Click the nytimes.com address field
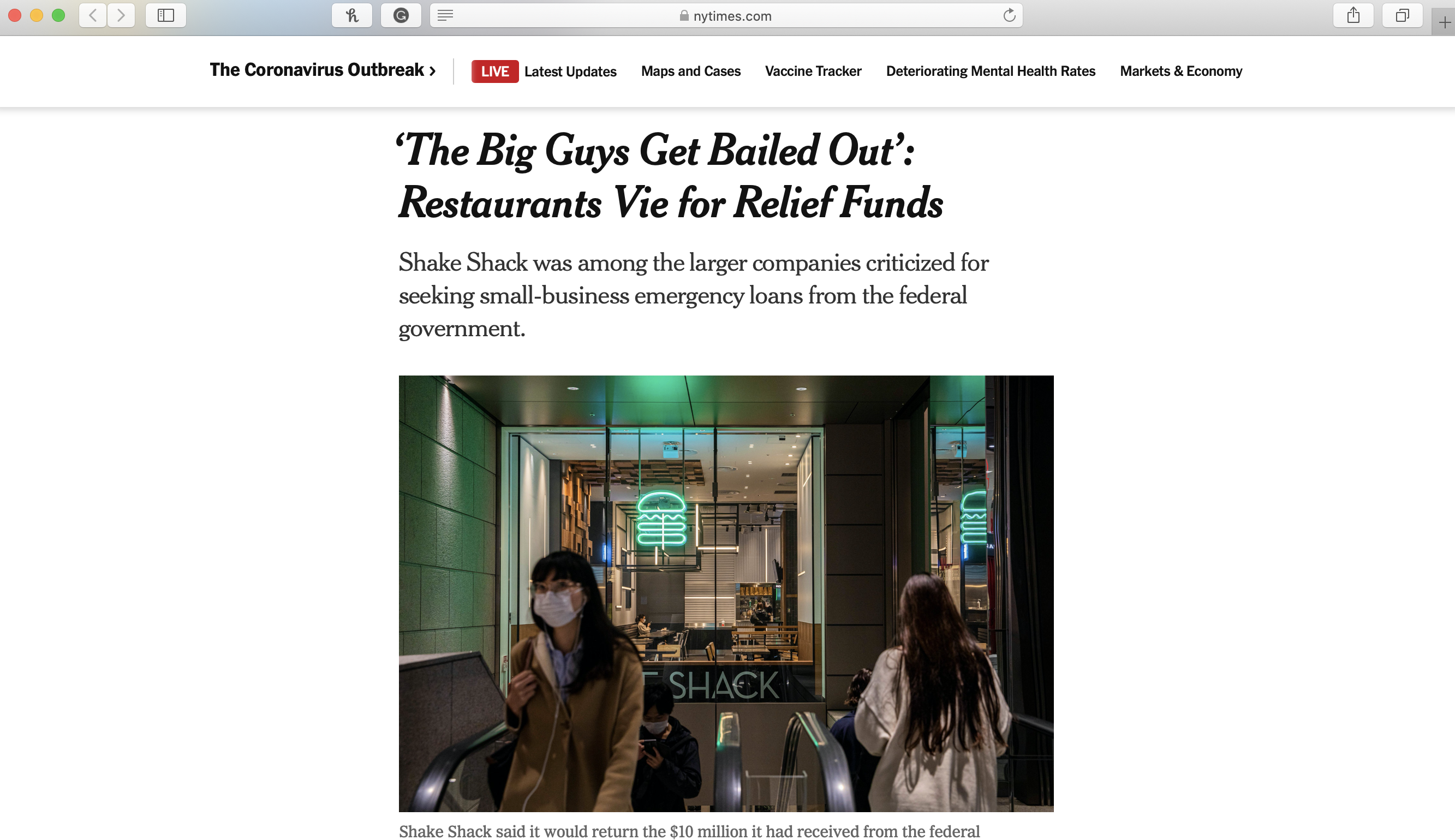Screen dimensions: 1455x840 [x=726, y=16]
